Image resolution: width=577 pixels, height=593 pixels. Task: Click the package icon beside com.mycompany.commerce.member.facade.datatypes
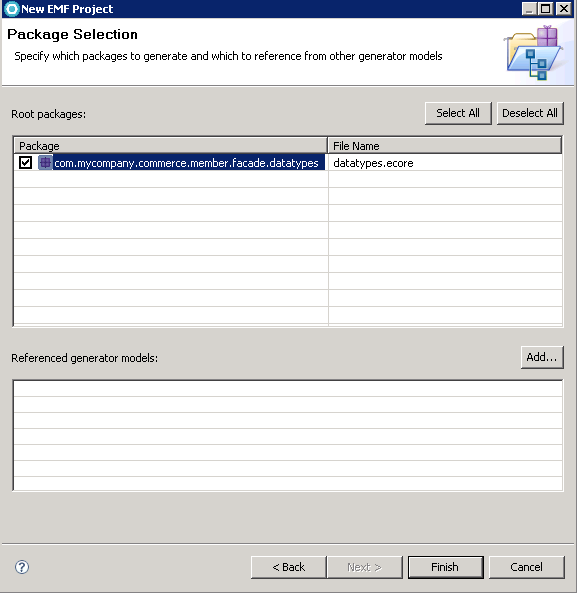[x=45, y=163]
